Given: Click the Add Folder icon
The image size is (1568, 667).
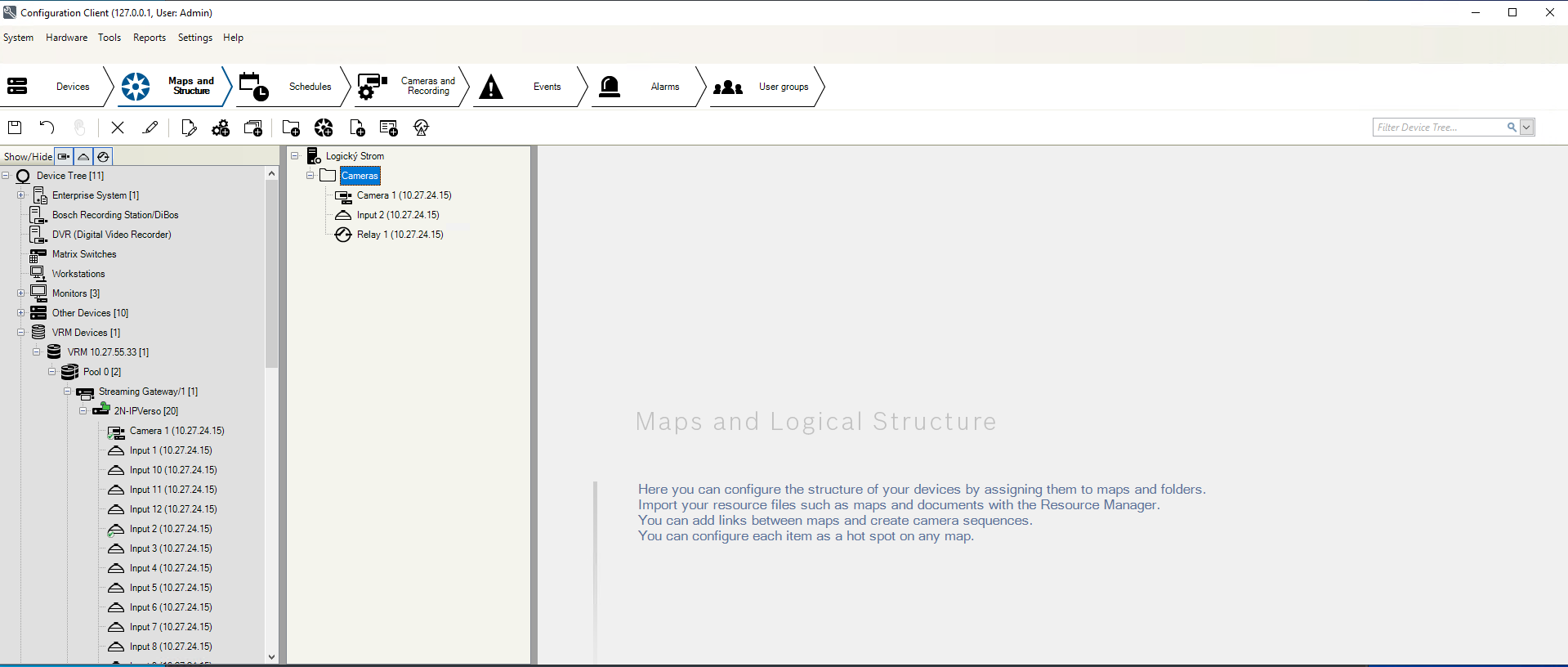Looking at the screenshot, I should (x=291, y=128).
